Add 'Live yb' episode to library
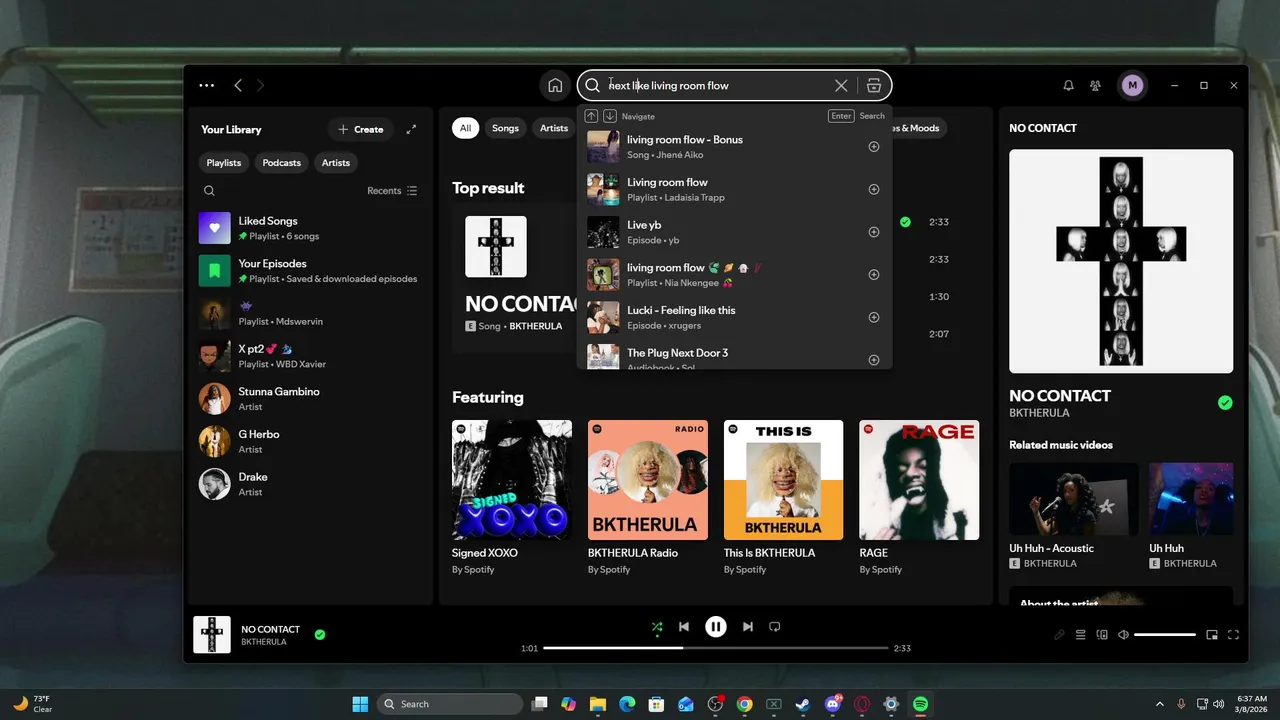The image size is (1280, 720). (874, 232)
